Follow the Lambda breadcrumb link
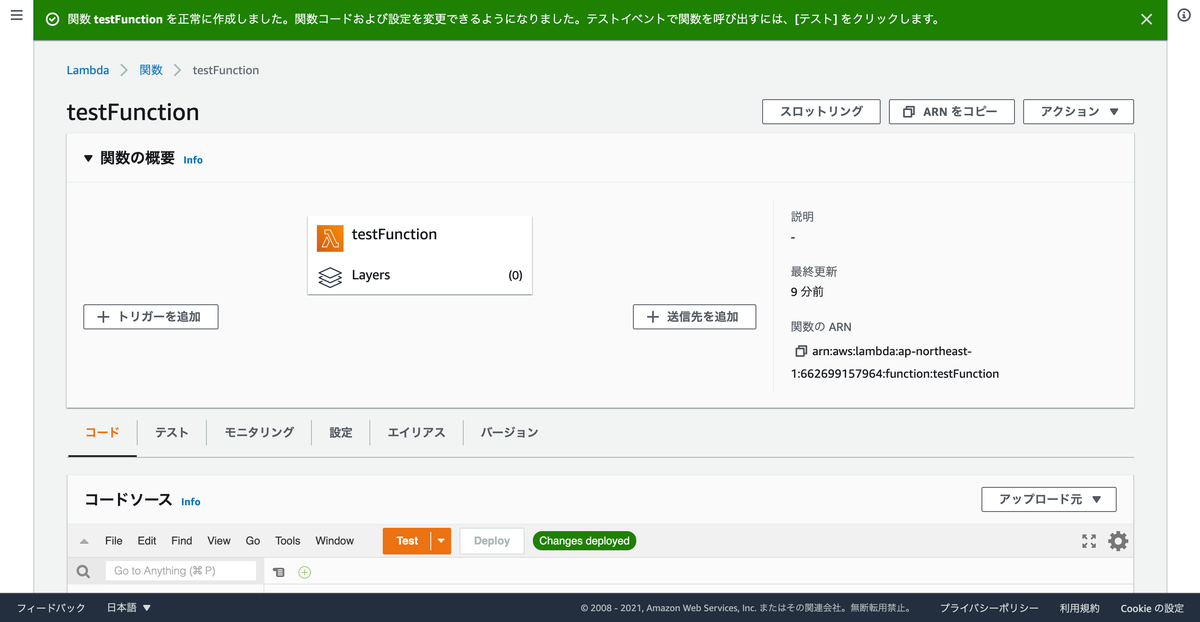The width and height of the screenshot is (1200, 622). pos(88,70)
